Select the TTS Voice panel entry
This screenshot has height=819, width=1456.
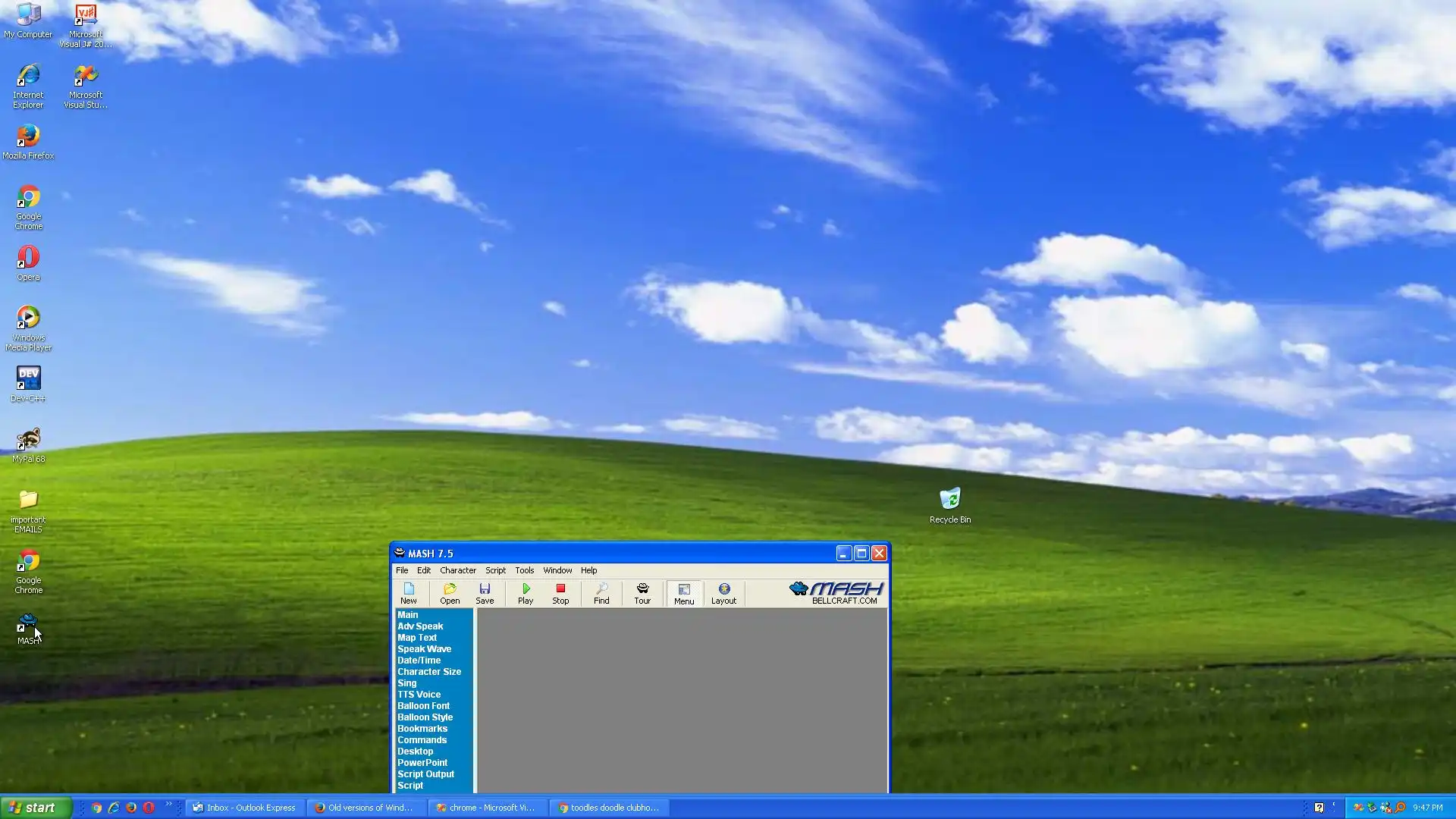[419, 695]
